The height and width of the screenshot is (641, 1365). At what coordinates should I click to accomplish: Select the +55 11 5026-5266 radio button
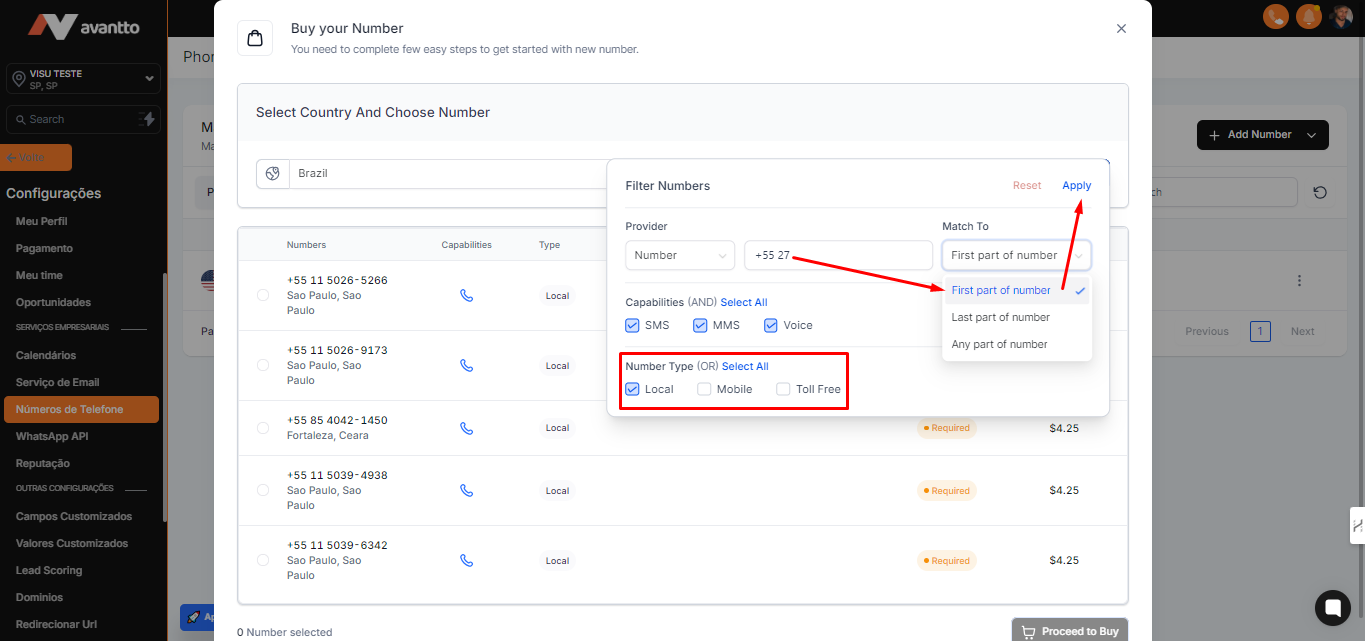click(x=263, y=295)
